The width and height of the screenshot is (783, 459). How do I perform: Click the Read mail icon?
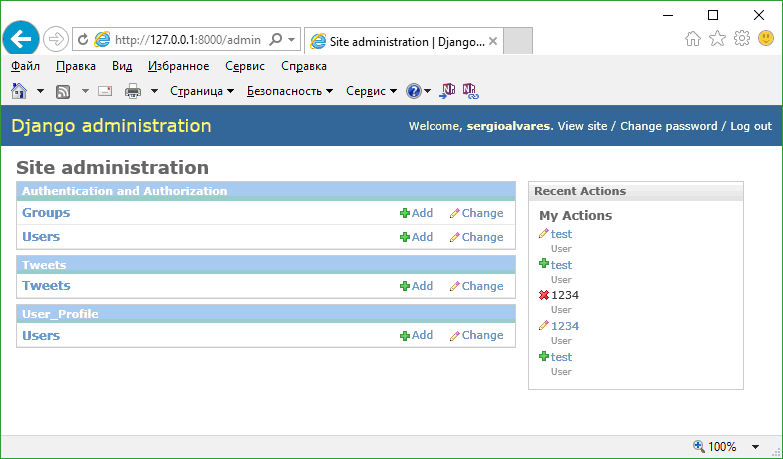pos(105,91)
